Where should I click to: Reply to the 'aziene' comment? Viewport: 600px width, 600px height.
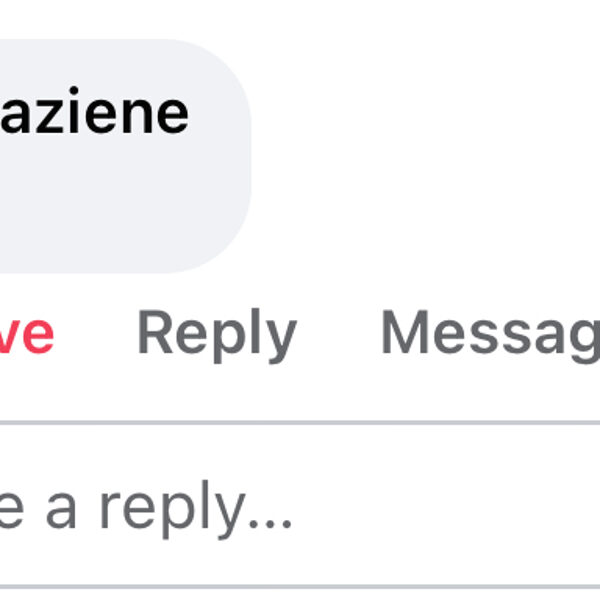pyautogui.click(x=216, y=334)
